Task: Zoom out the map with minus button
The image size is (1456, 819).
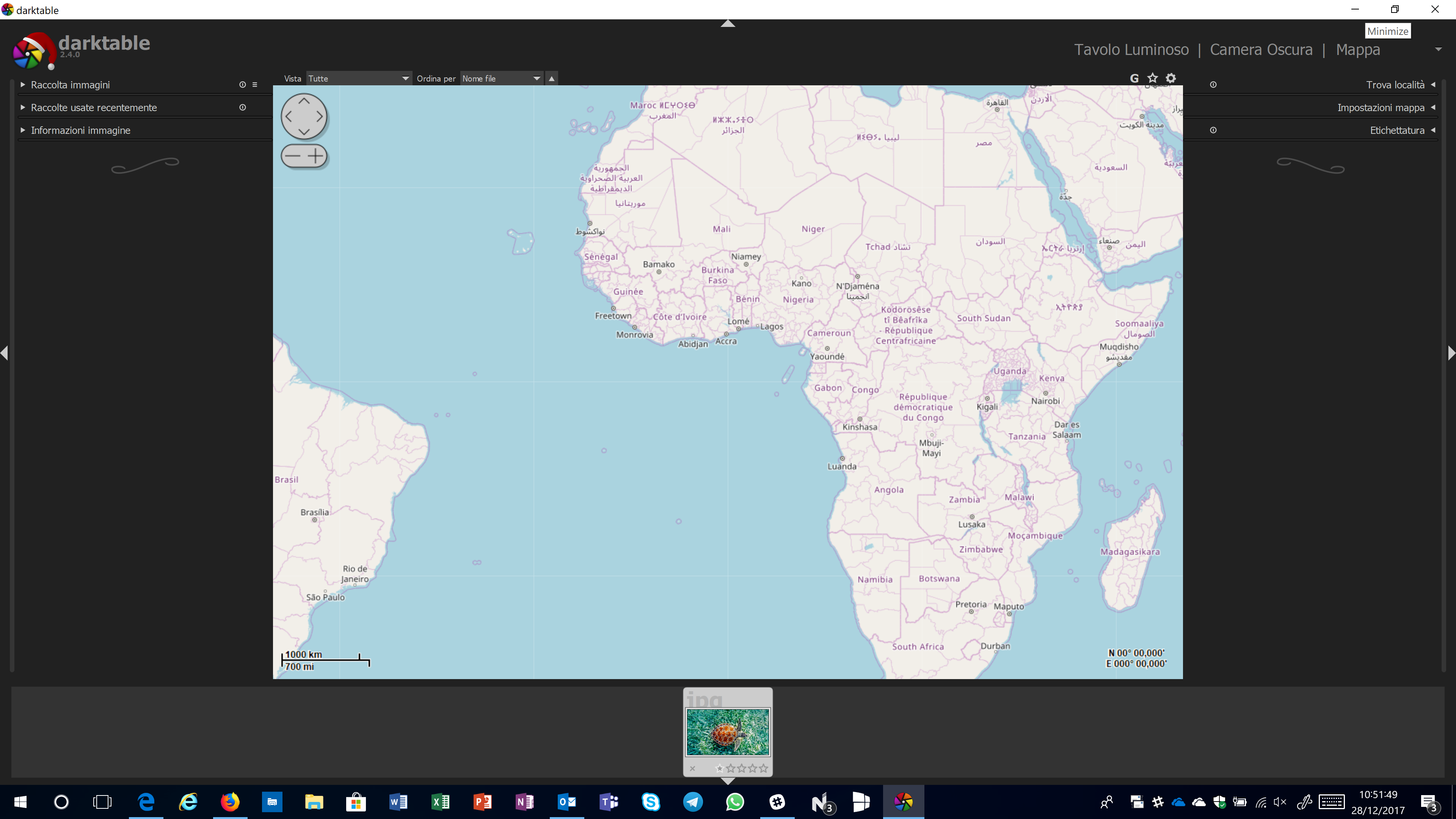Action: (292, 155)
